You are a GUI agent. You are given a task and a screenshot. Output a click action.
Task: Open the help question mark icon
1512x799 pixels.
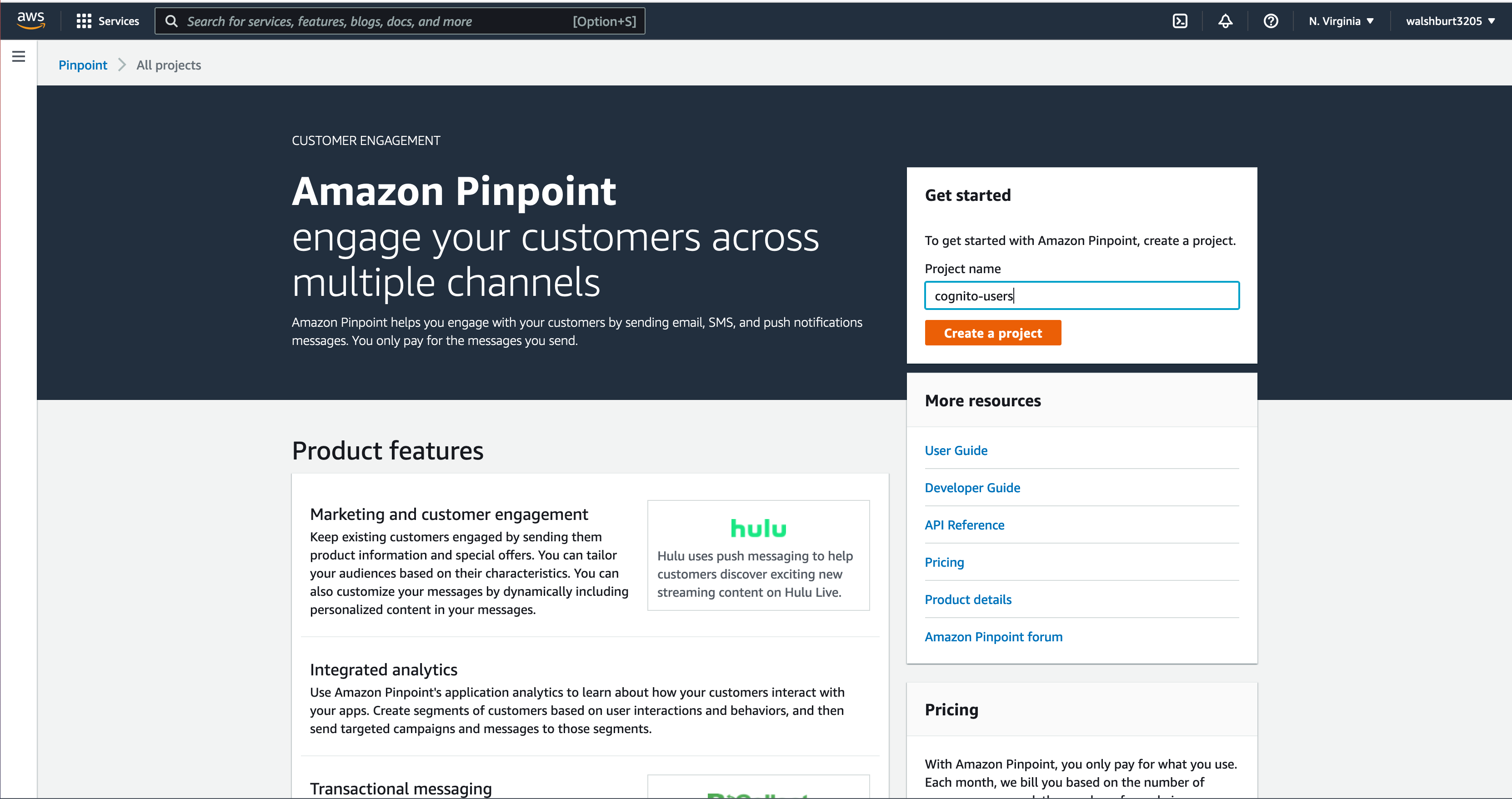tap(1271, 21)
